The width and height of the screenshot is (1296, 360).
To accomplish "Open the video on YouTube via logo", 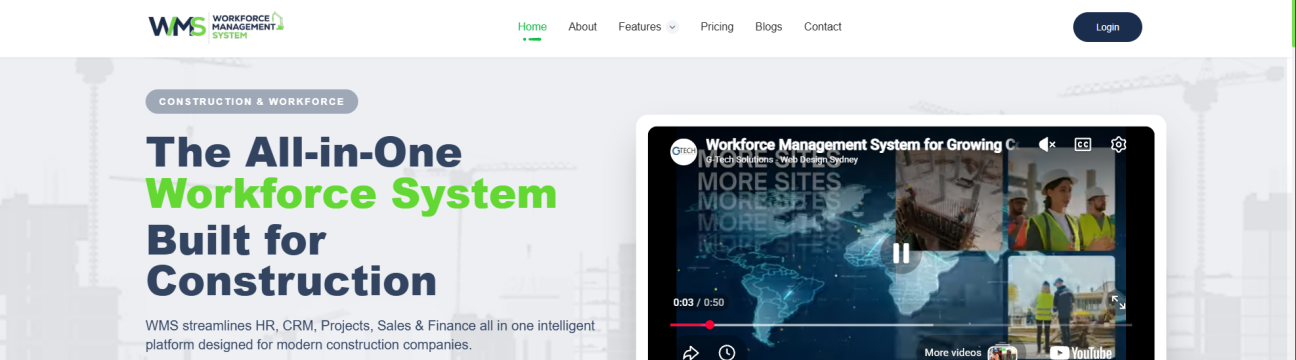I will pos(1080,352).
